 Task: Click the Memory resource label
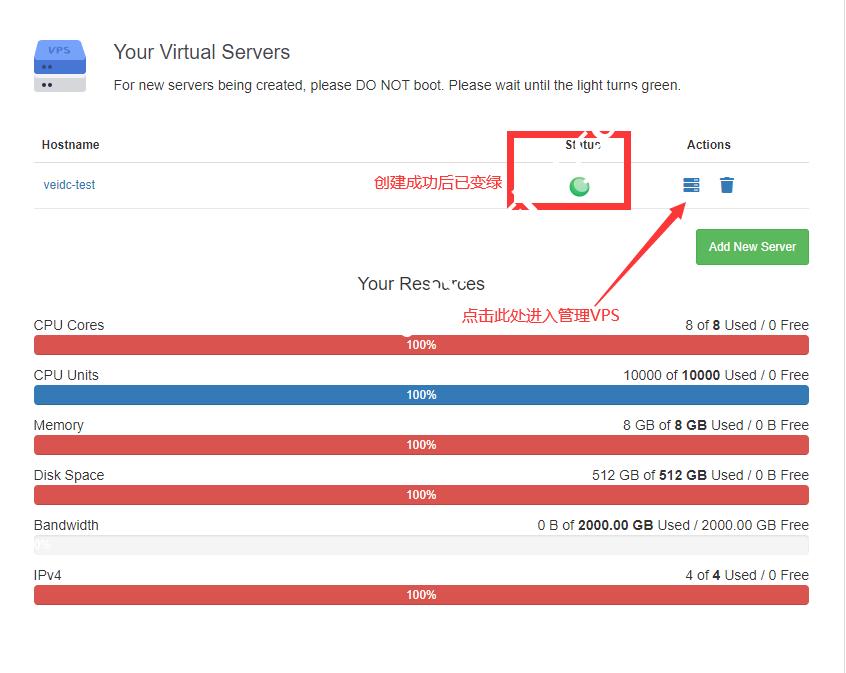tap(59, 425)
